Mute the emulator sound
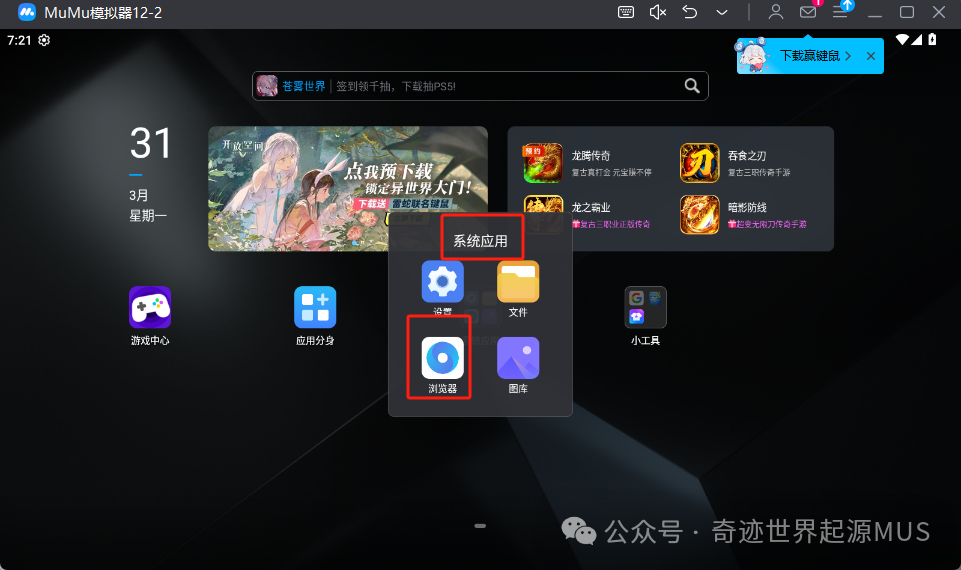The image size is (961, 570). coord(658,12)
